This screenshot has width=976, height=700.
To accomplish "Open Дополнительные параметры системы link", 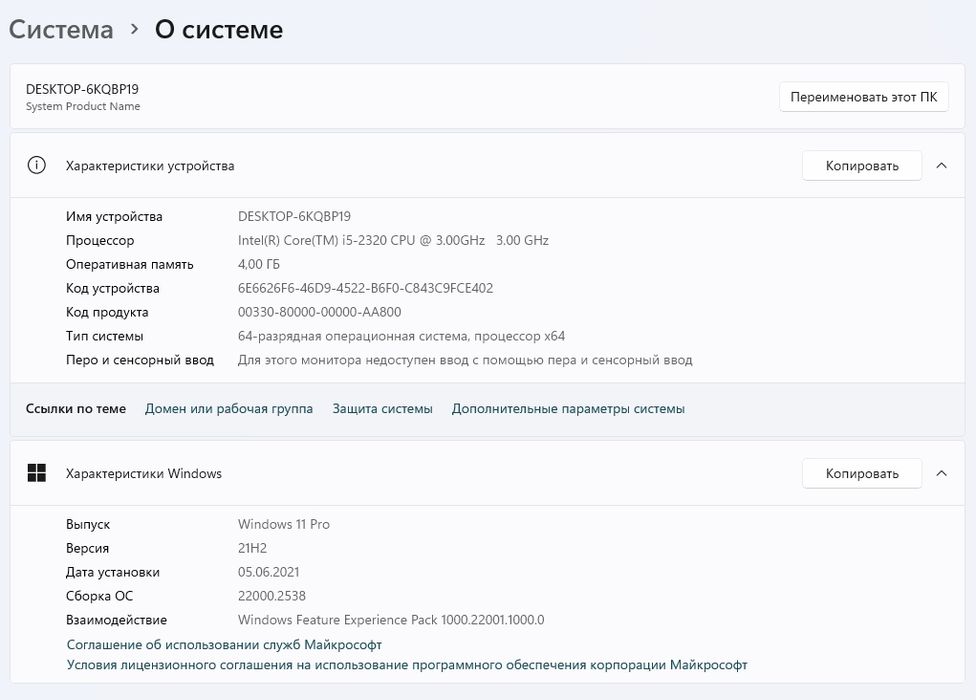I will [x=568, y=409].
